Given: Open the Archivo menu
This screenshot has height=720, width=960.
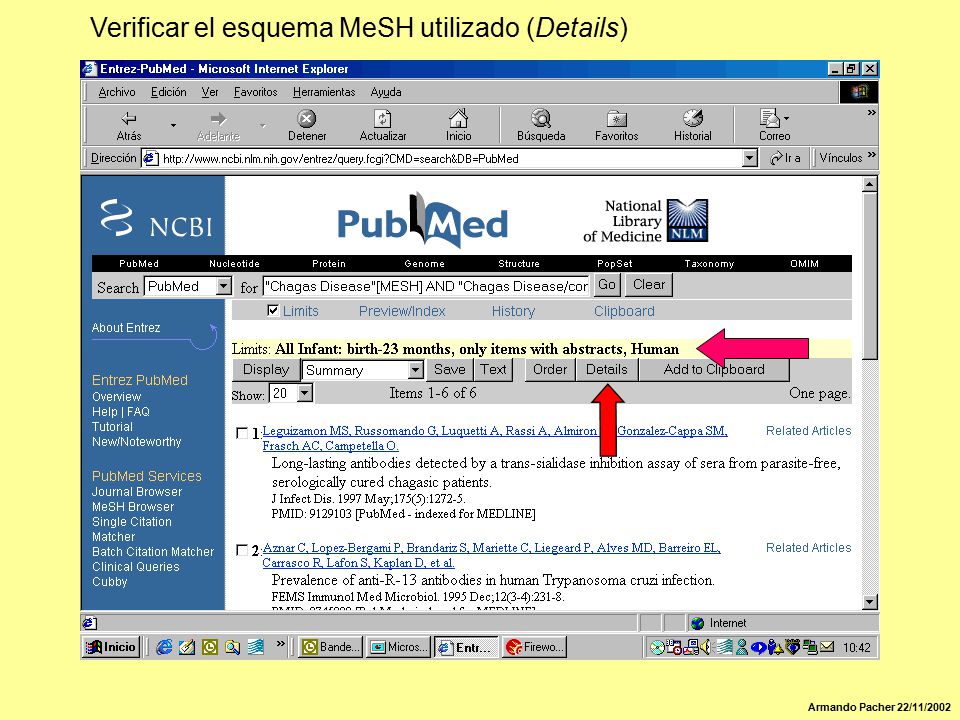Looking at the screenshot, I should tap(117, 92).
